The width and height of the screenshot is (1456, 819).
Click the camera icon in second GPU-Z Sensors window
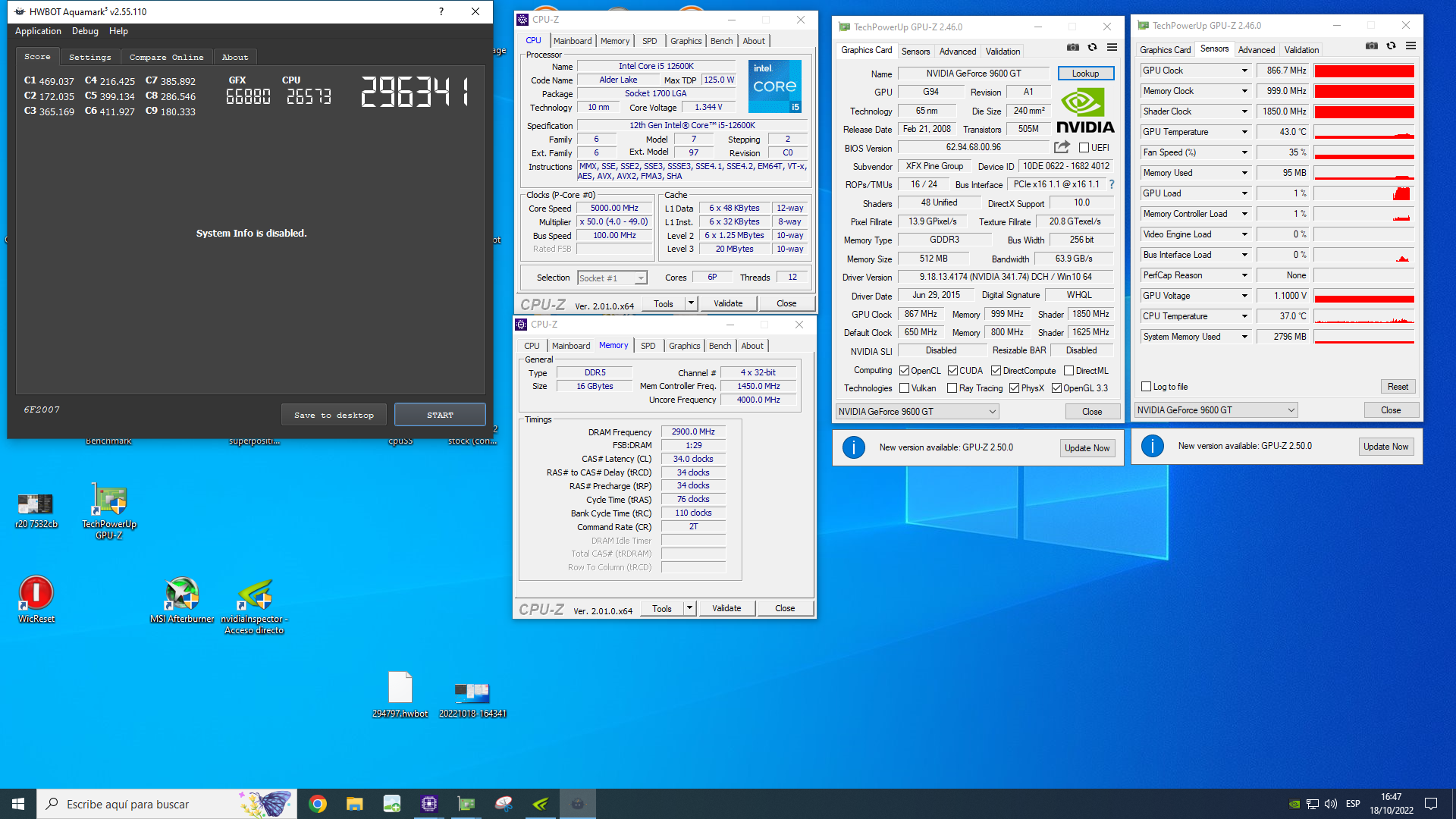pos(1371,45)
